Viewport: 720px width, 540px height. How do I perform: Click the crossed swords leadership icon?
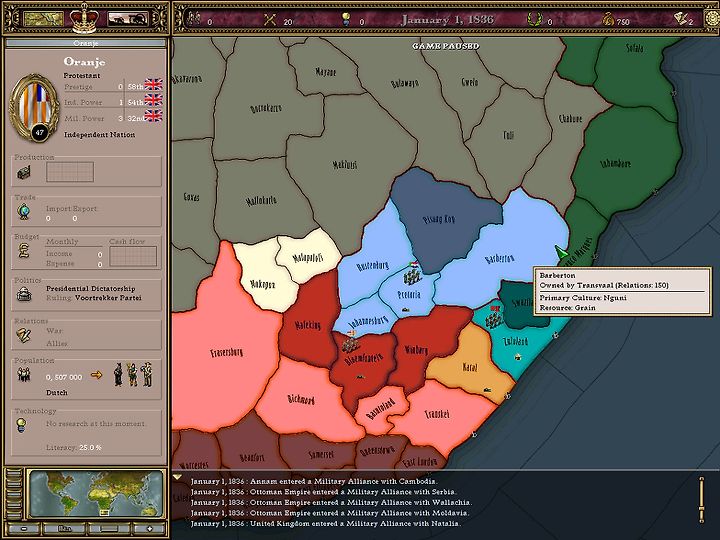270,20
